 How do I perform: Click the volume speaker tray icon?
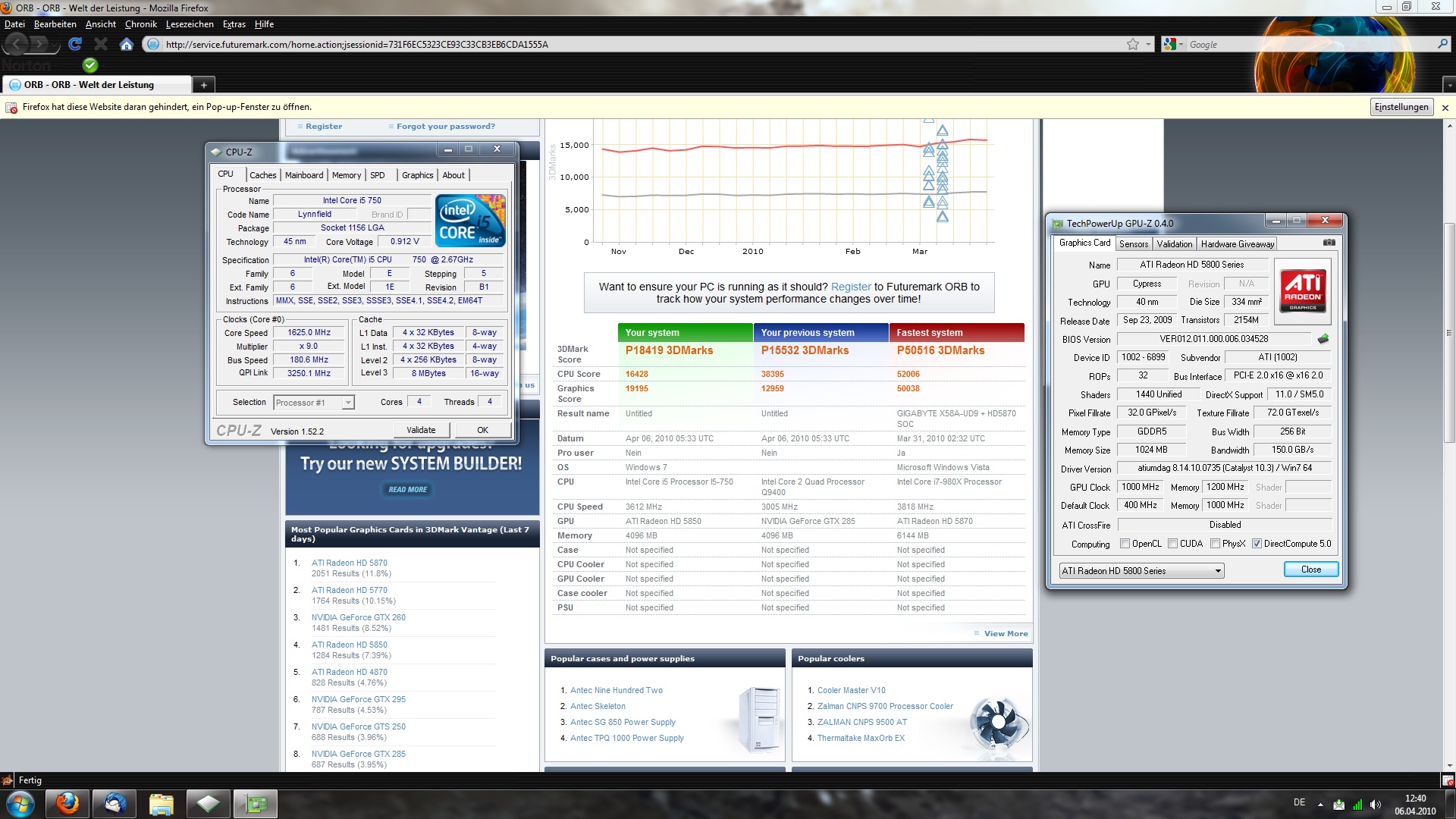1376,804
